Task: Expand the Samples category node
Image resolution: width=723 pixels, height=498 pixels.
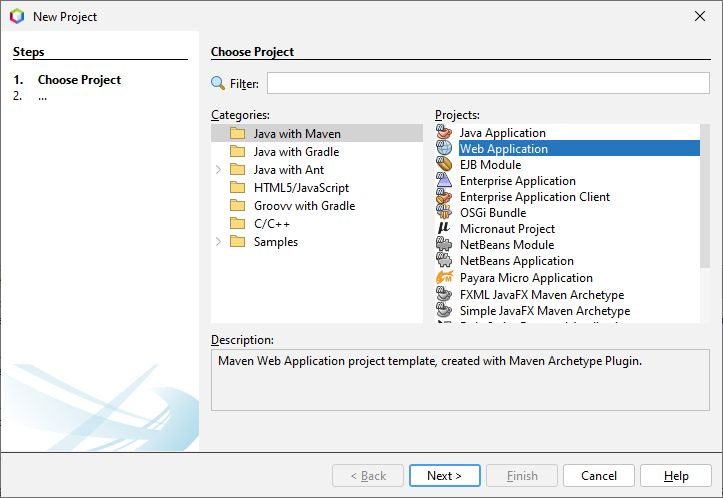Action: tap(218, 242)
